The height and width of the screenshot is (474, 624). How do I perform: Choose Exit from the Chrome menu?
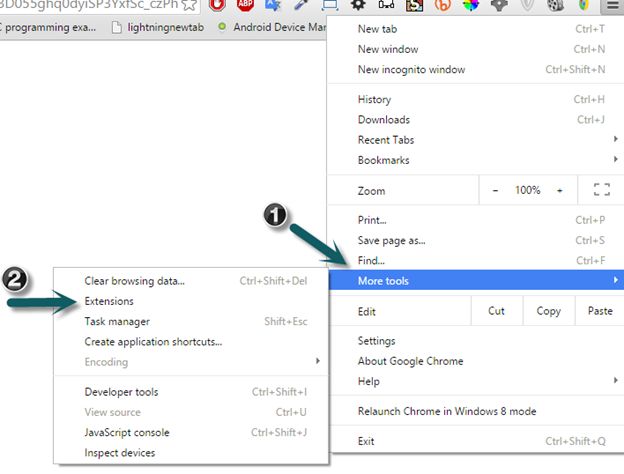(476, 441)
